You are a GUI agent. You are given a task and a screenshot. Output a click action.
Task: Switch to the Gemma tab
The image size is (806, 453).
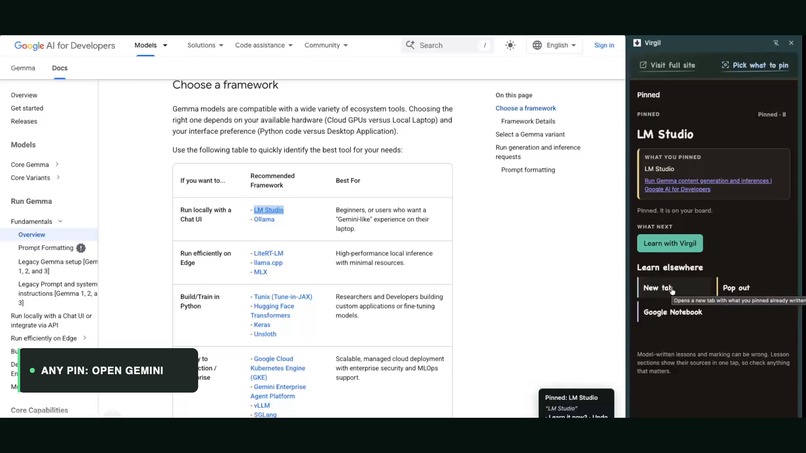23,68
